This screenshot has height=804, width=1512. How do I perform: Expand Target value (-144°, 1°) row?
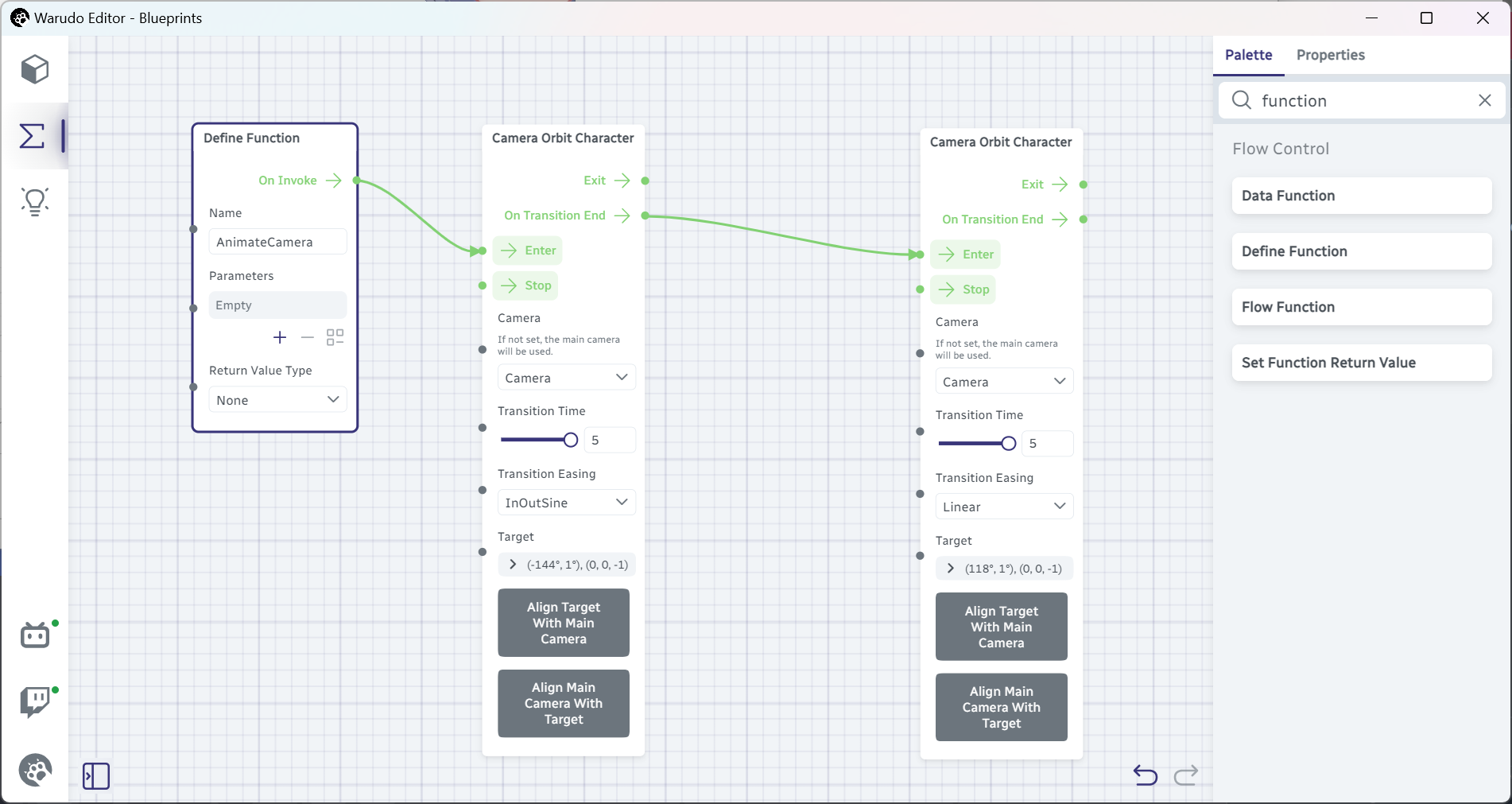click(x=567, y=565)
